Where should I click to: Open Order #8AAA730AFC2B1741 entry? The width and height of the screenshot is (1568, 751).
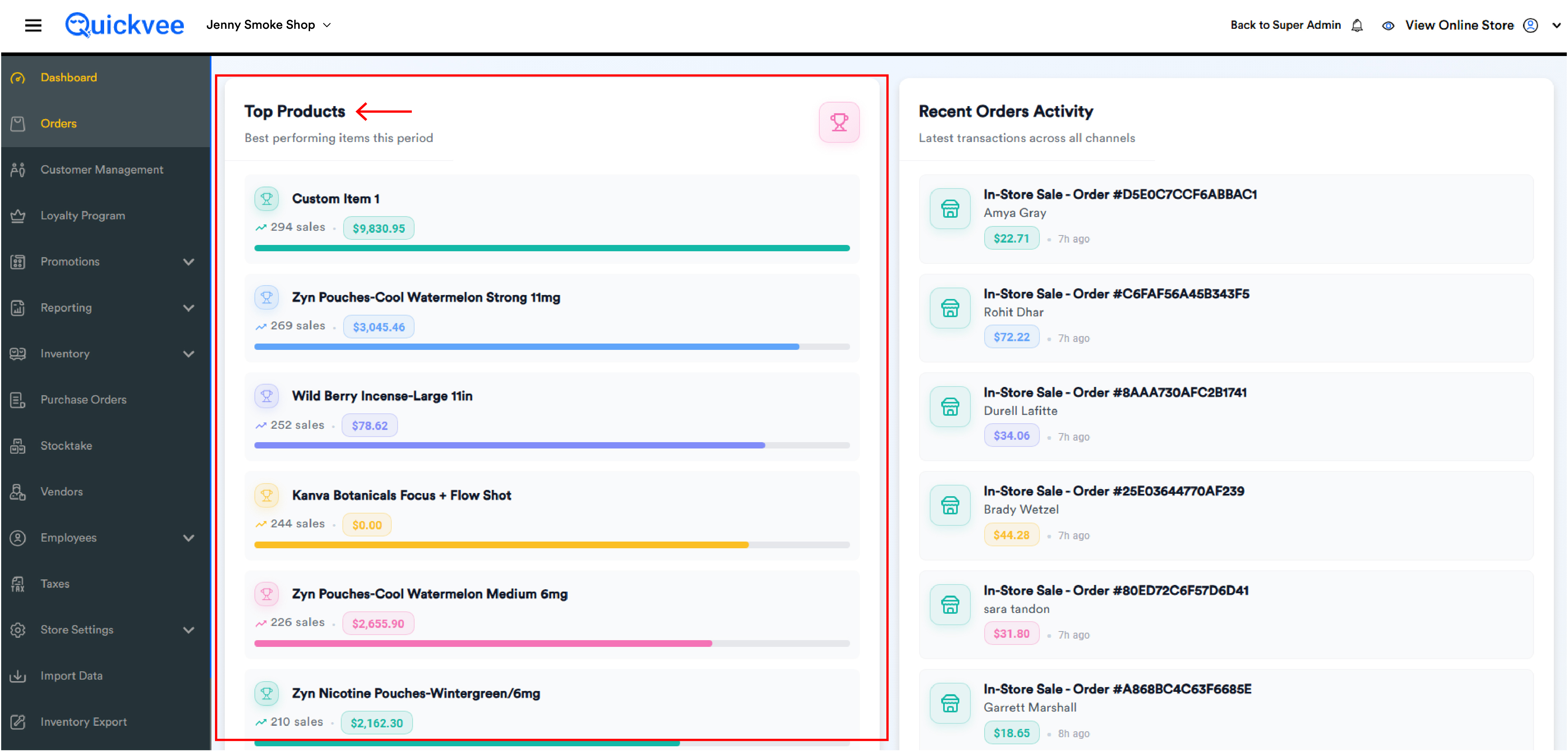click(x=1225, y=417)
